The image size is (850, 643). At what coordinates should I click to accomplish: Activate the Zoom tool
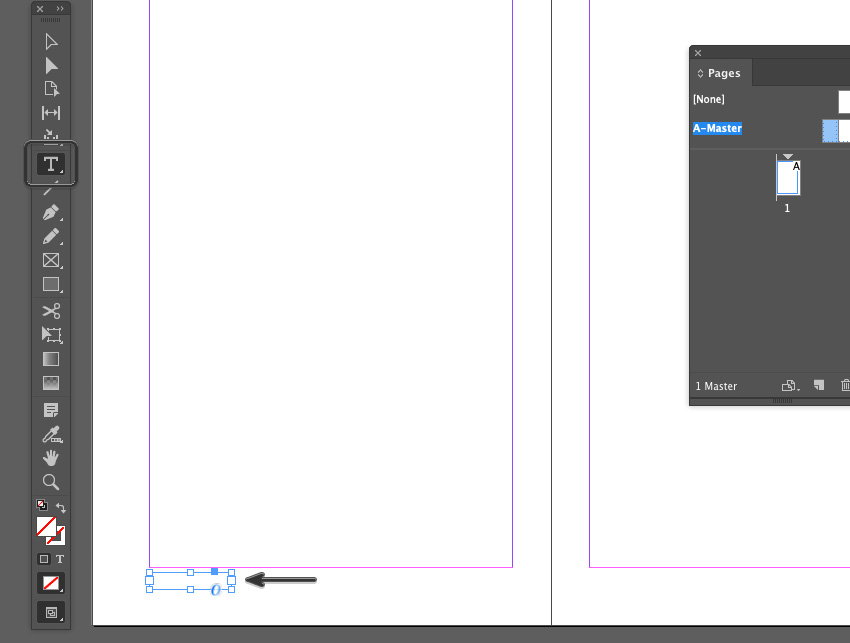point(50,482)
